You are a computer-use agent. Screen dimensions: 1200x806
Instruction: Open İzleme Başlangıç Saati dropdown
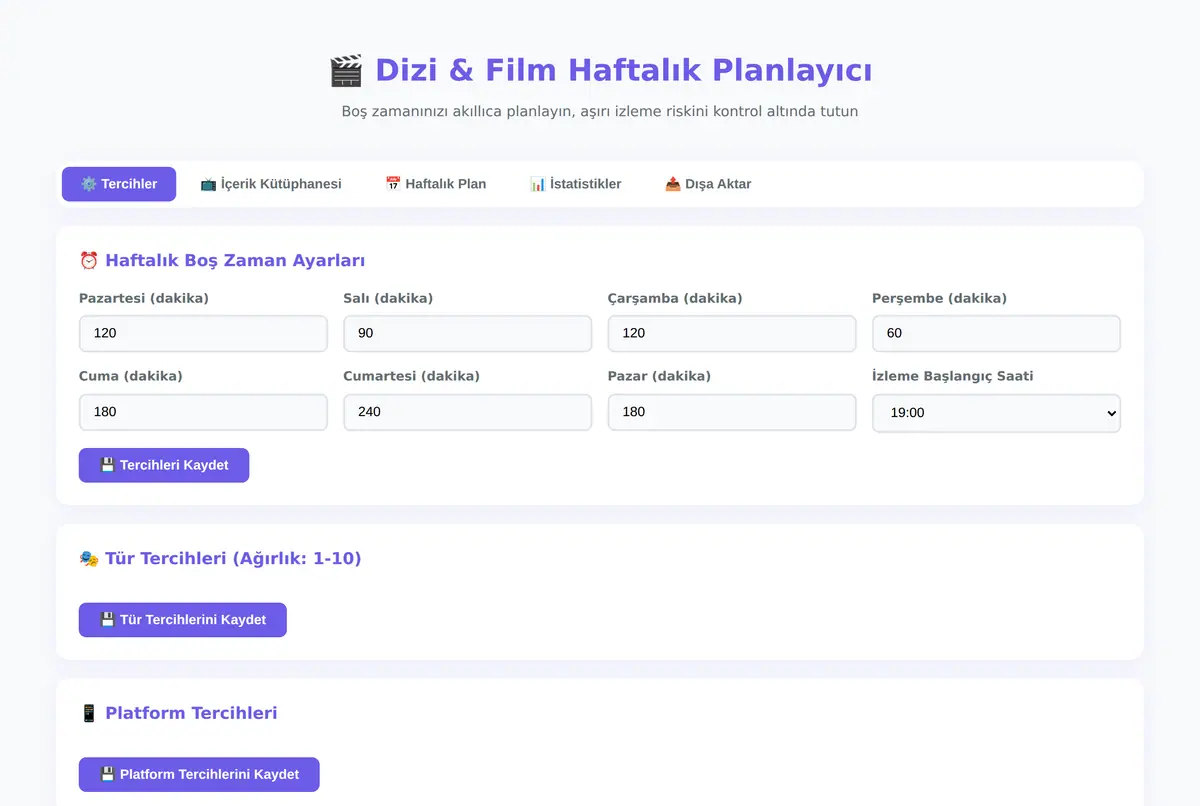coord(996,413)
